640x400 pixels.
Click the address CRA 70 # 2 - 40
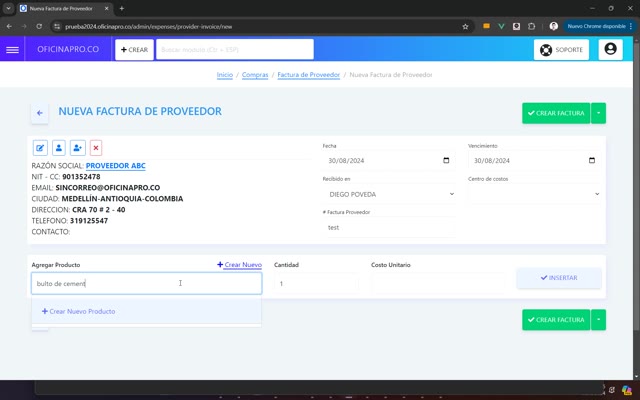click(x=99, y=210)
